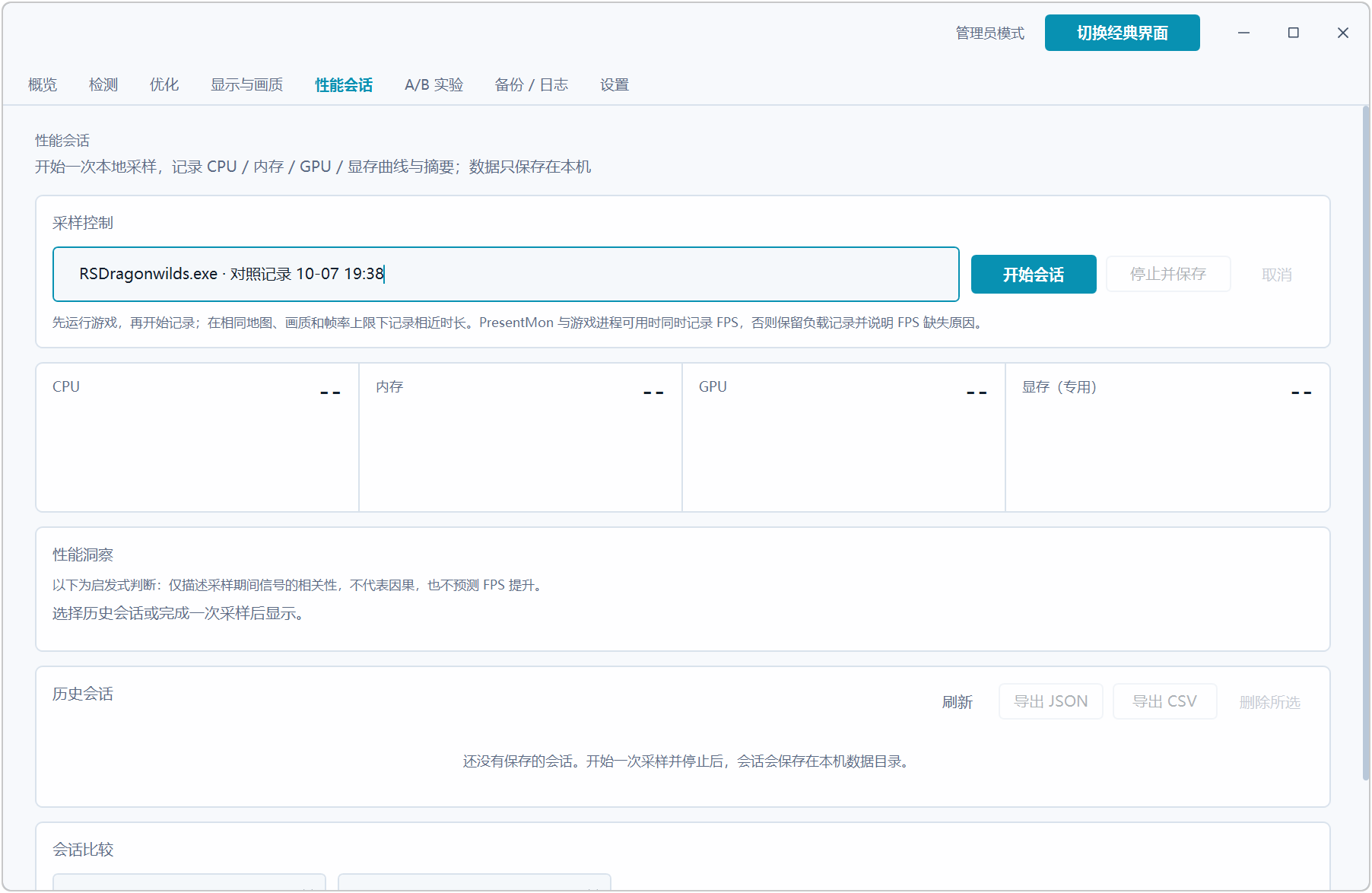1372x893 pixels.
Task: Open the 检测 tab
Action: pos(103,84)
